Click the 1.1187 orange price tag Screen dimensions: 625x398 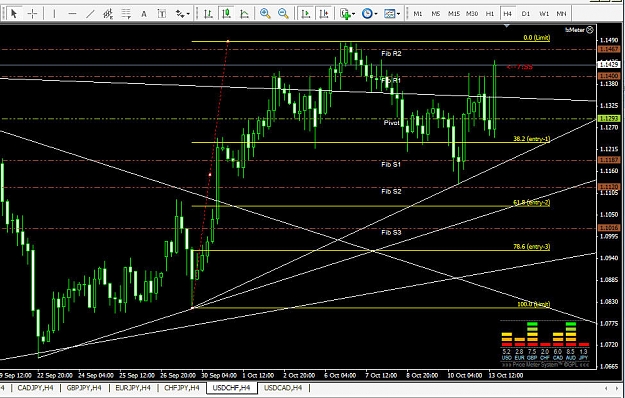click(x=609, y=160)
